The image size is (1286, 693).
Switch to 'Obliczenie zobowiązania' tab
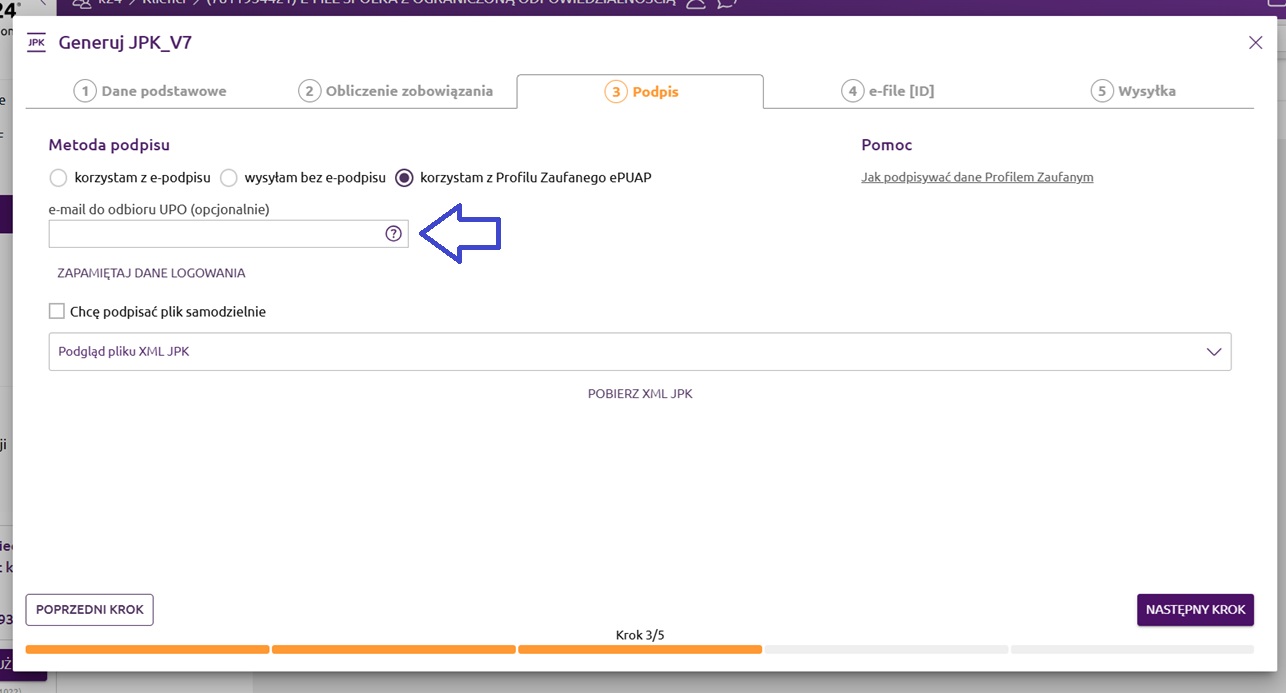point(396,91)
